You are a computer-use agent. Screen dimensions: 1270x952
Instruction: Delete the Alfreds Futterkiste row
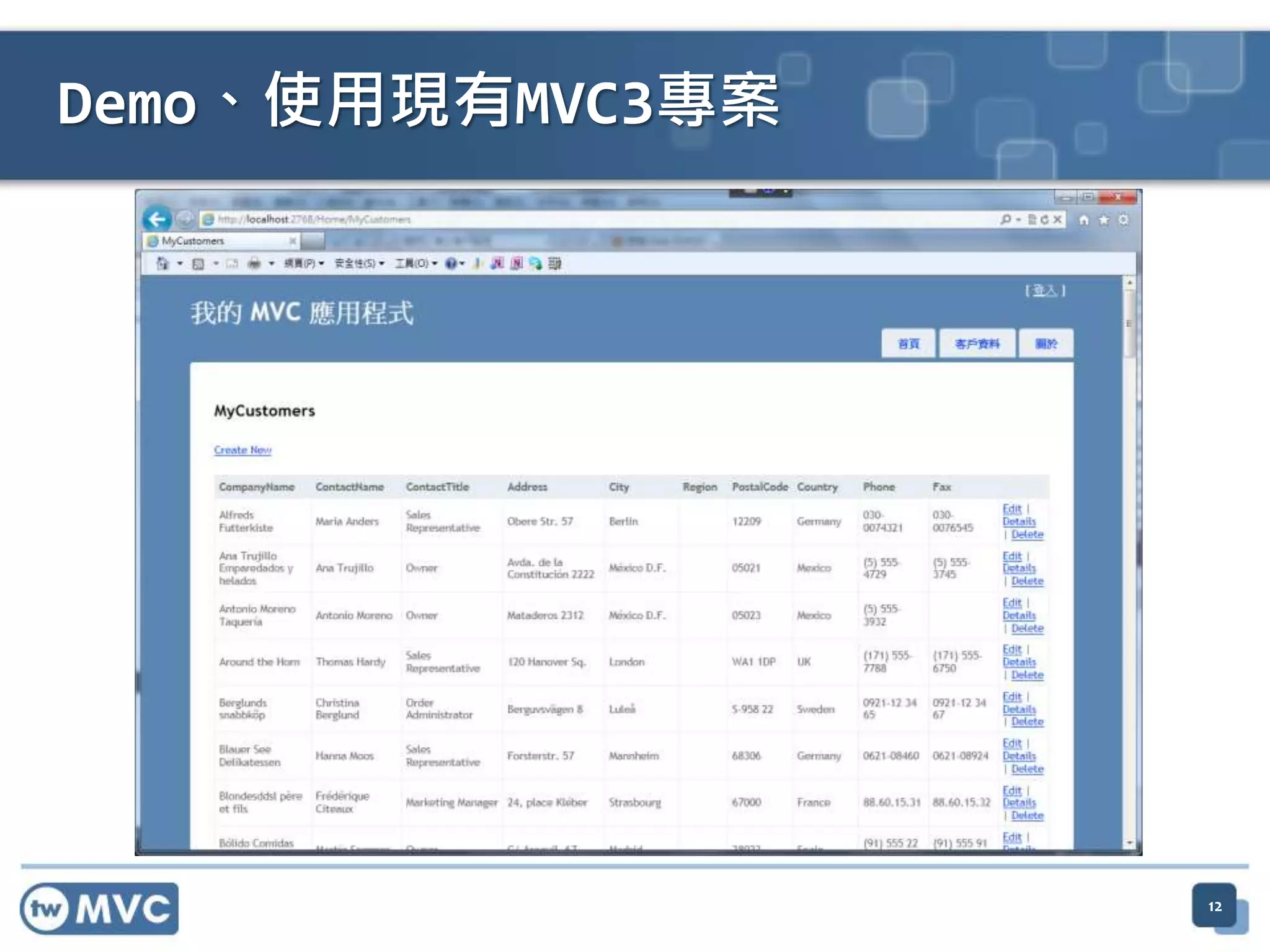click(1027, 534)
